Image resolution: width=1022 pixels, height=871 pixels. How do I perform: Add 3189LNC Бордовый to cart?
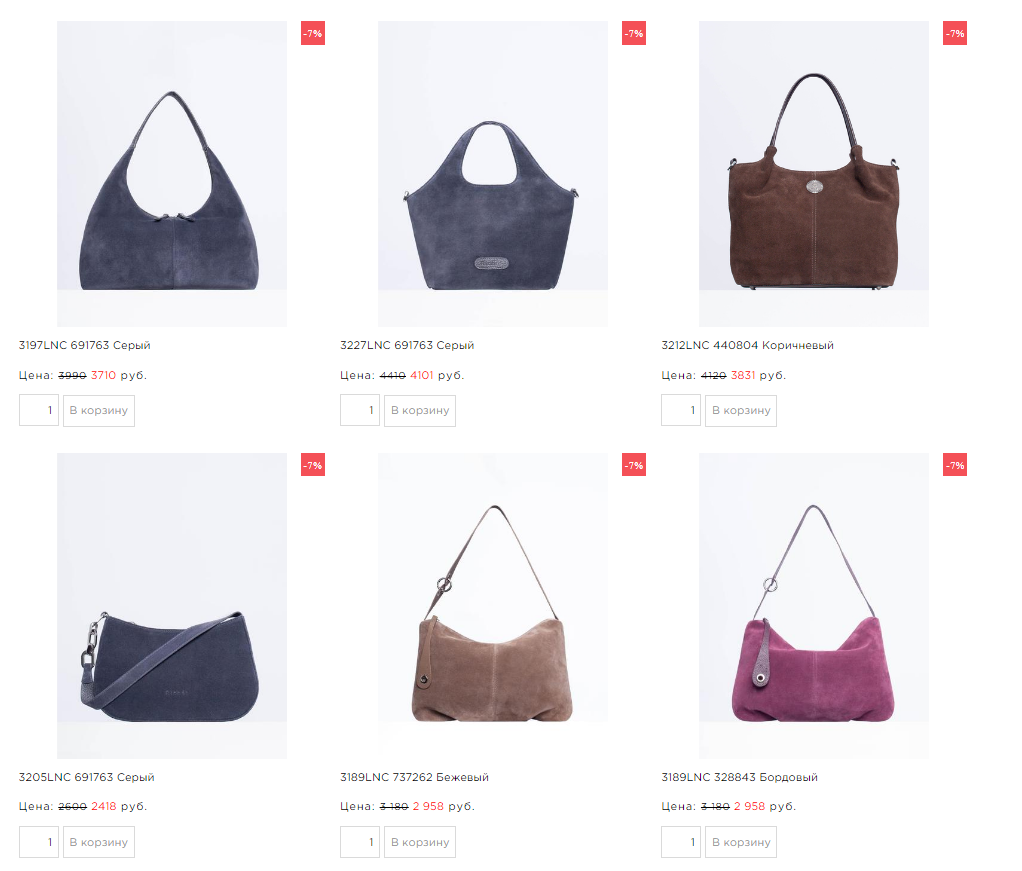point(741,842)
